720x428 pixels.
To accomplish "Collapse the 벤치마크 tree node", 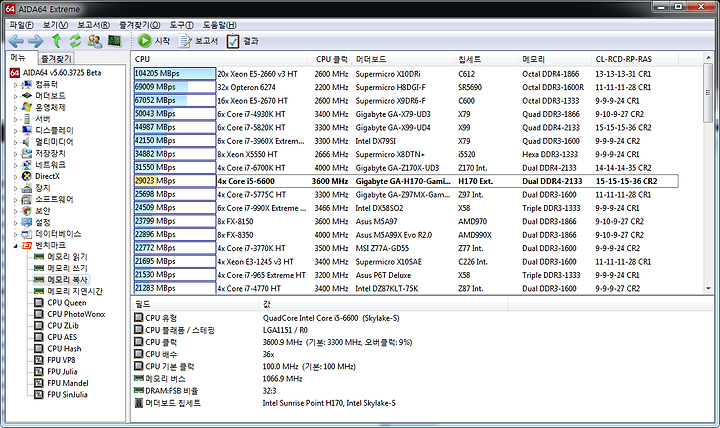I will 15,246.
